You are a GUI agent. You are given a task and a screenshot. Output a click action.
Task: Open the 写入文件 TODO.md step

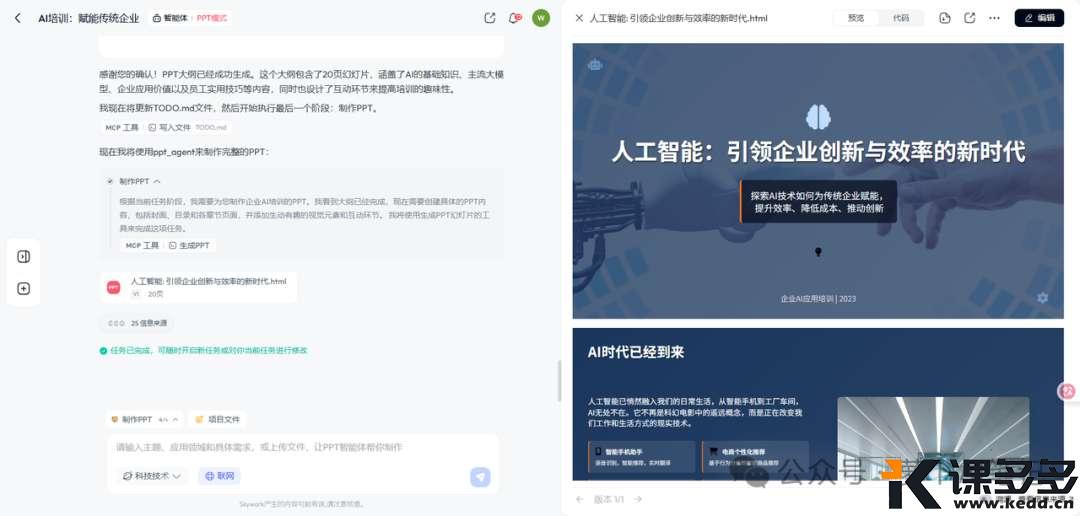click(187, 127)
